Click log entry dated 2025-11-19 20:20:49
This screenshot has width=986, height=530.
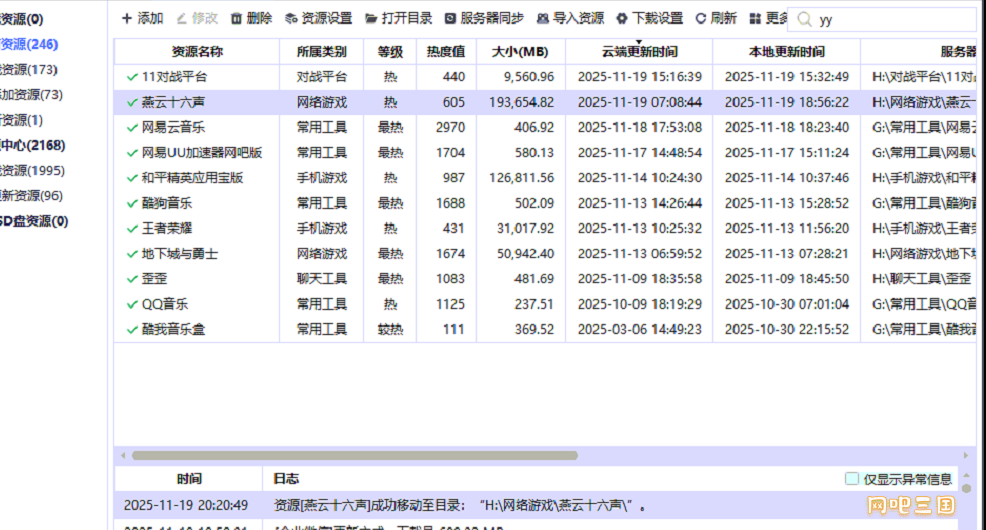pyautogui.click(x=536, y=505)
